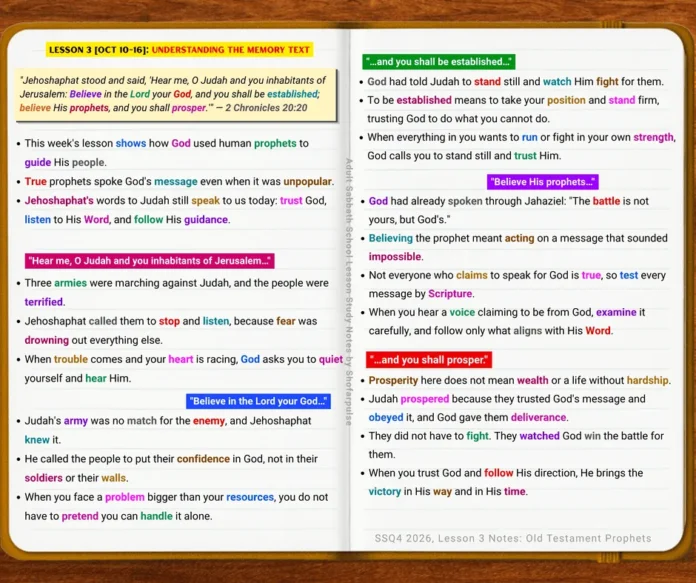Click the pink 'Hear me, O Judah' heading
Screen dimensions: 696x583
tap(150, 261)
